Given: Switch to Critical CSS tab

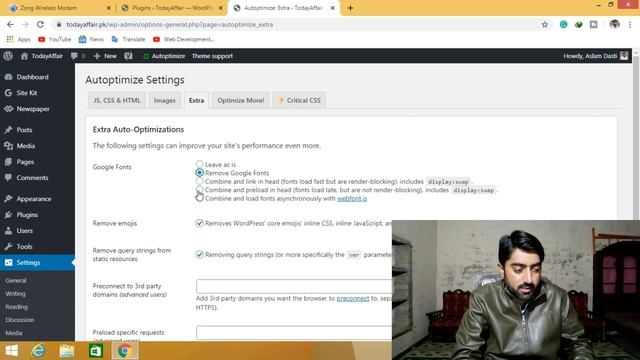Looking at the screenshot, I should click(299, 100).
